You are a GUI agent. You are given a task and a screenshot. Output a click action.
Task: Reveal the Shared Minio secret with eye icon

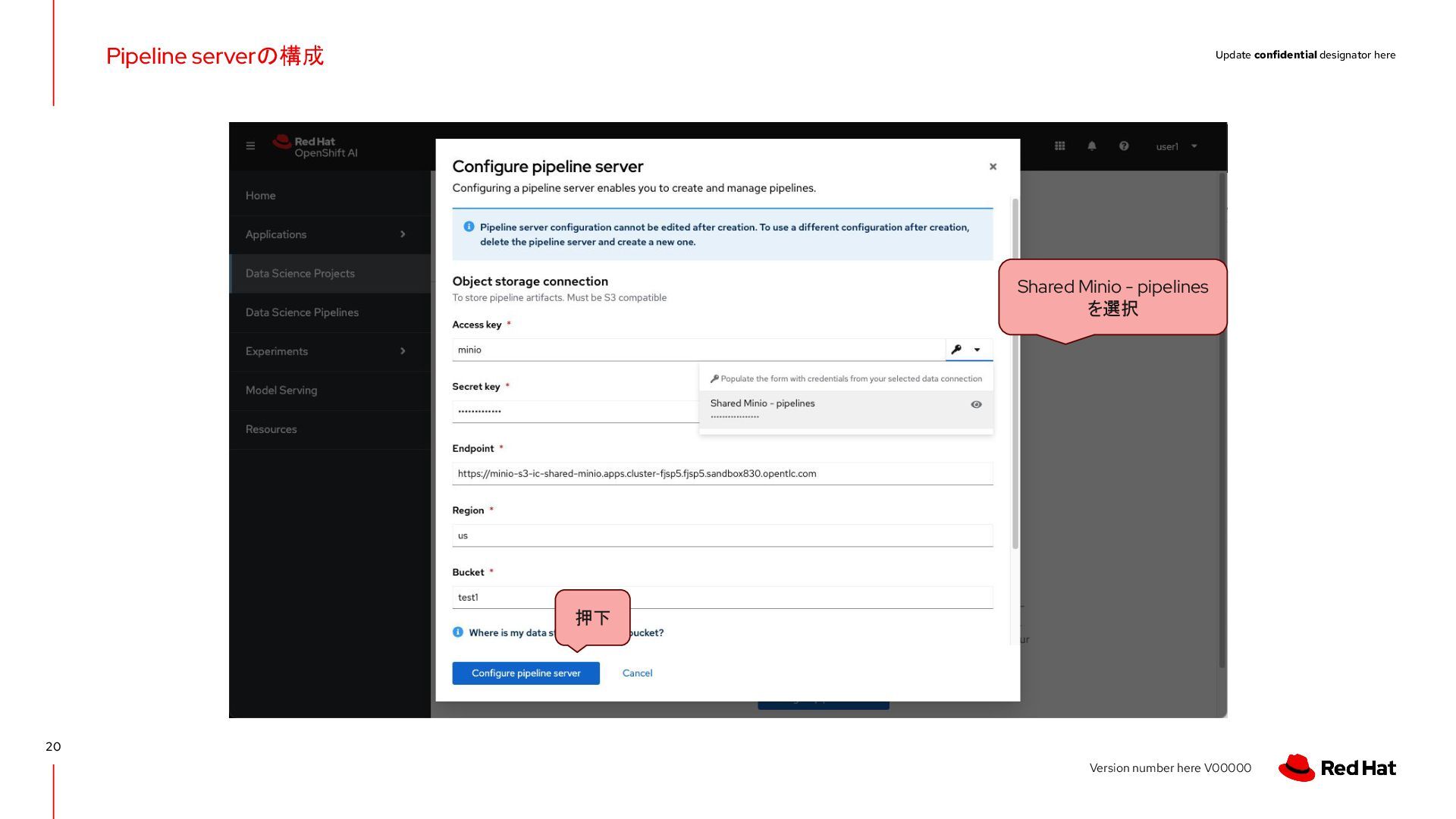(x=976, y=405)
